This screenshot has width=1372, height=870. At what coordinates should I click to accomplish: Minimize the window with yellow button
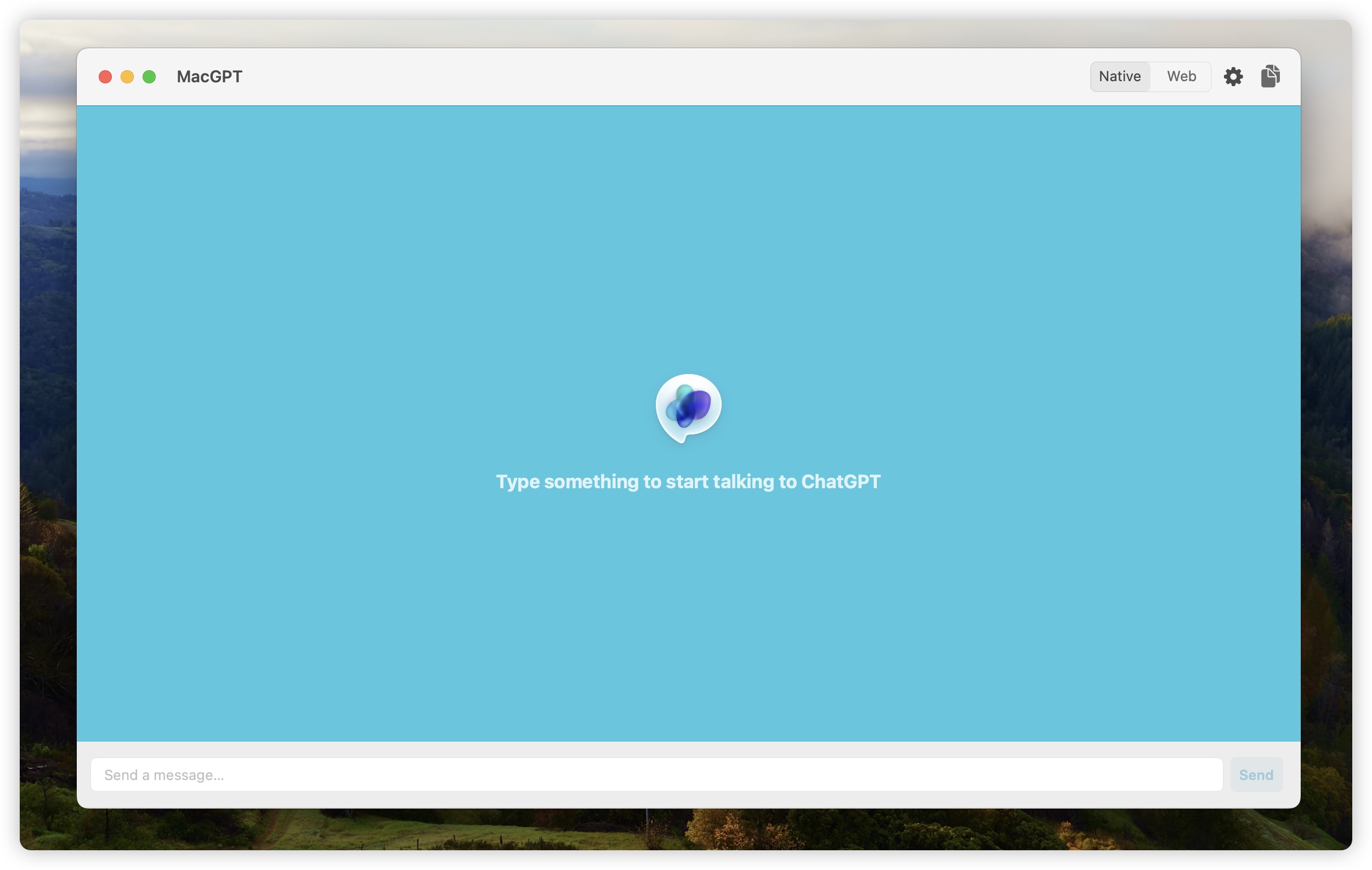click(127, 76)
